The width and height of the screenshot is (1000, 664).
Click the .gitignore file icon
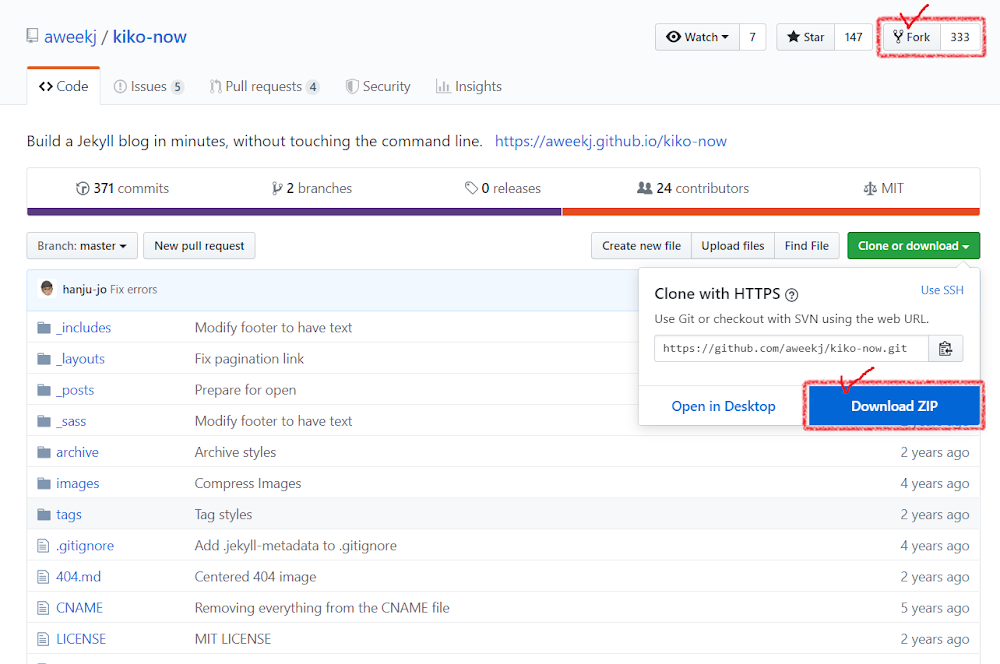43,545
